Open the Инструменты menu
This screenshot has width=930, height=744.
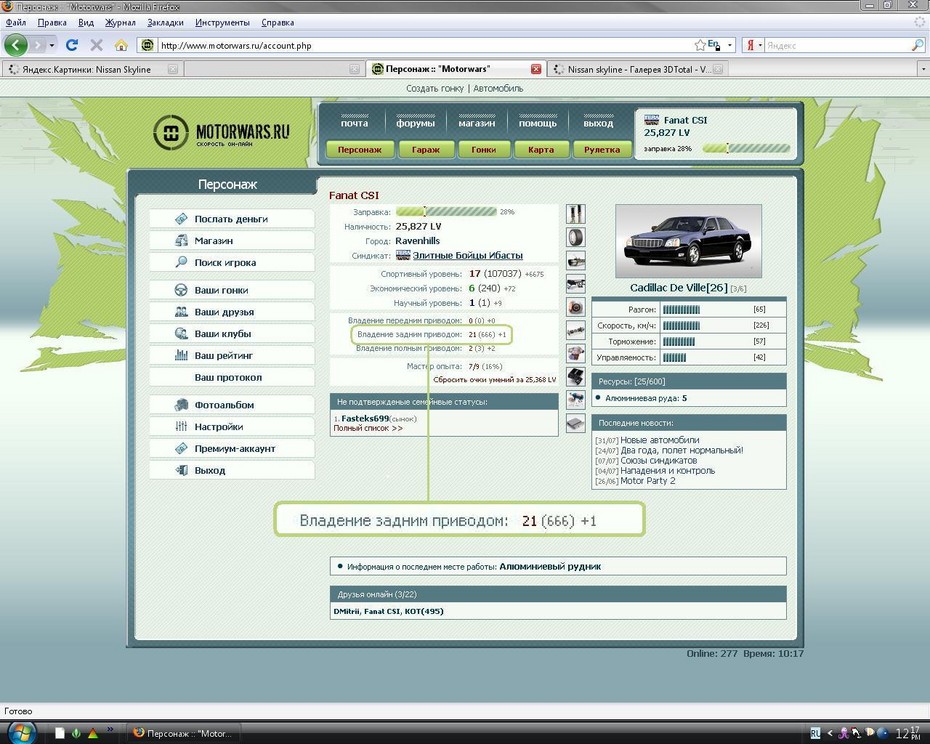pyautogui.click(x=222, y=23)
